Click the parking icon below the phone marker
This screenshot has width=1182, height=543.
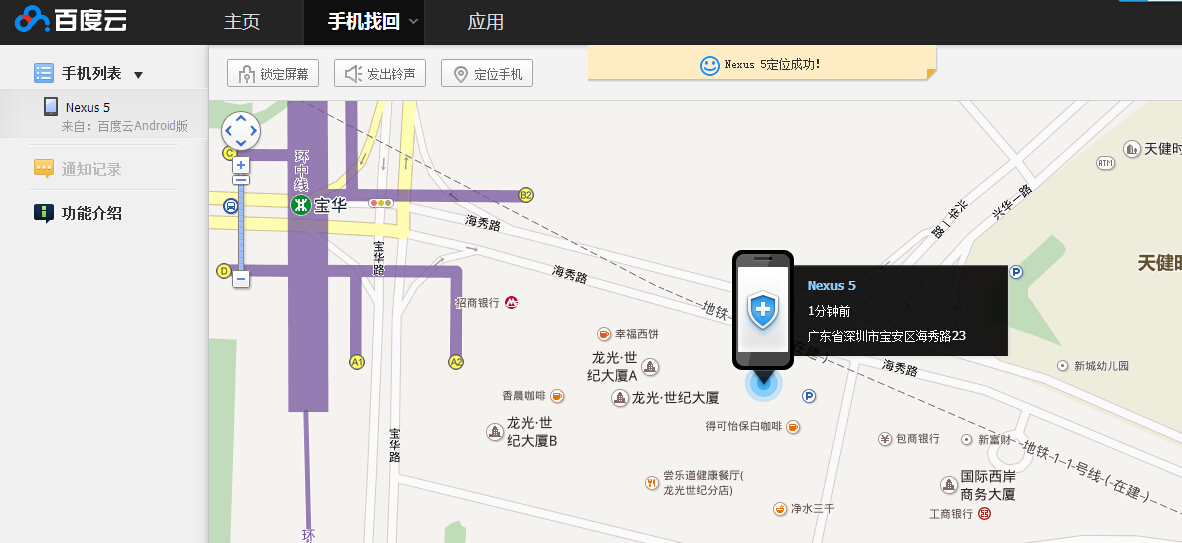coord(810,395)
